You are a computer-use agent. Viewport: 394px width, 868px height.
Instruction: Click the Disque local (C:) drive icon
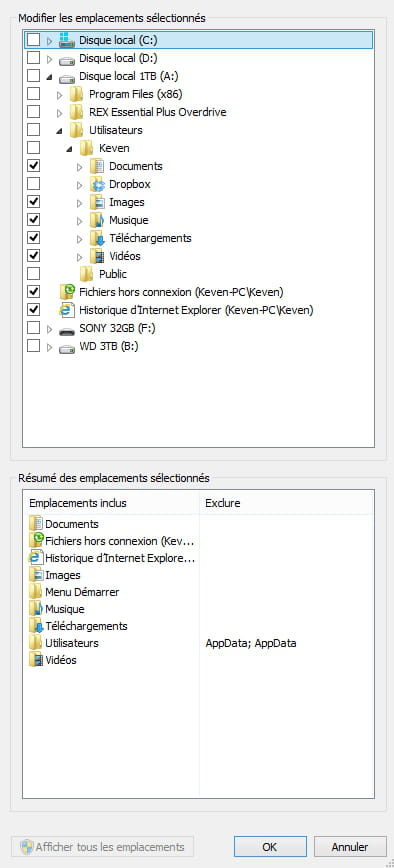click(x=66, y=40)
